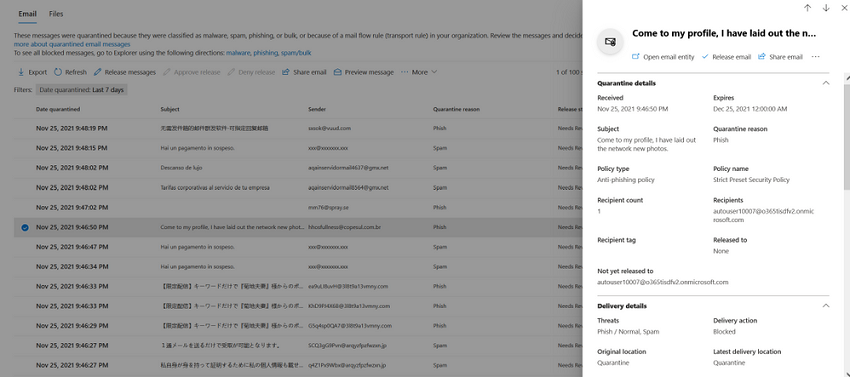Click the Release messages pencil icon
Screen dimensions: 850x377
[98, 72]
